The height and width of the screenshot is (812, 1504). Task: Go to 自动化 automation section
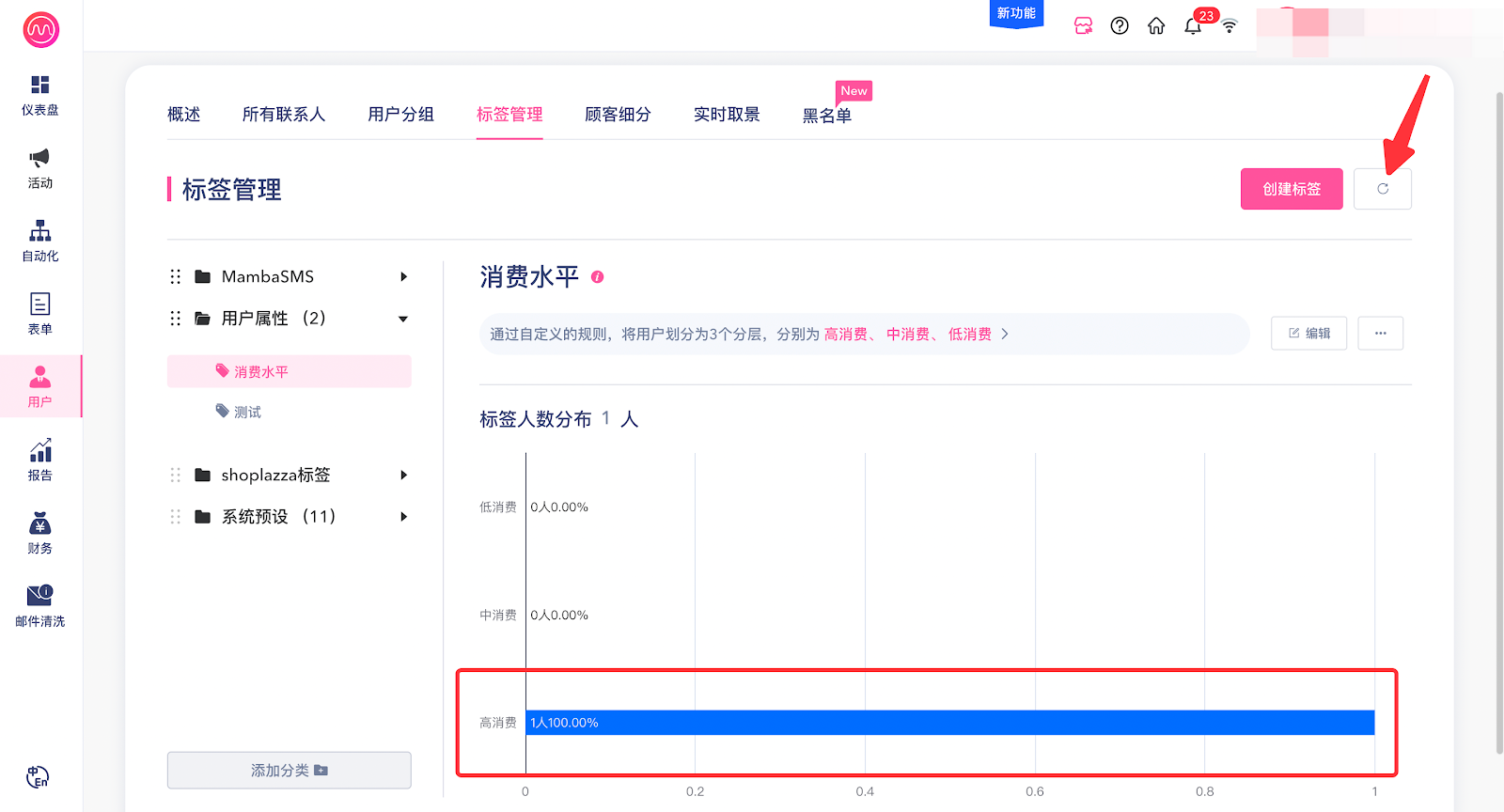[39, 231]
